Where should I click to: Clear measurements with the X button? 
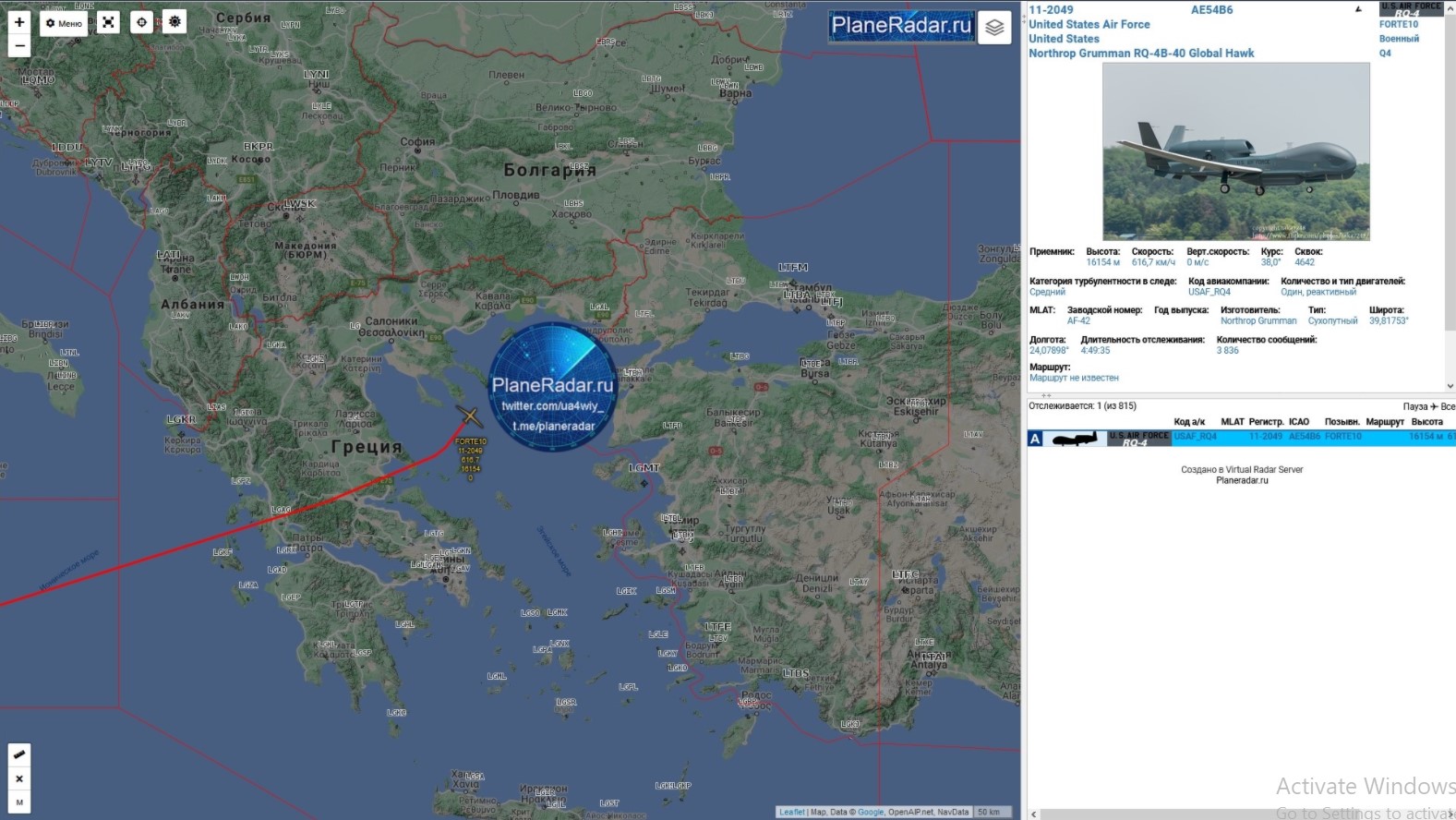[19, 778]
